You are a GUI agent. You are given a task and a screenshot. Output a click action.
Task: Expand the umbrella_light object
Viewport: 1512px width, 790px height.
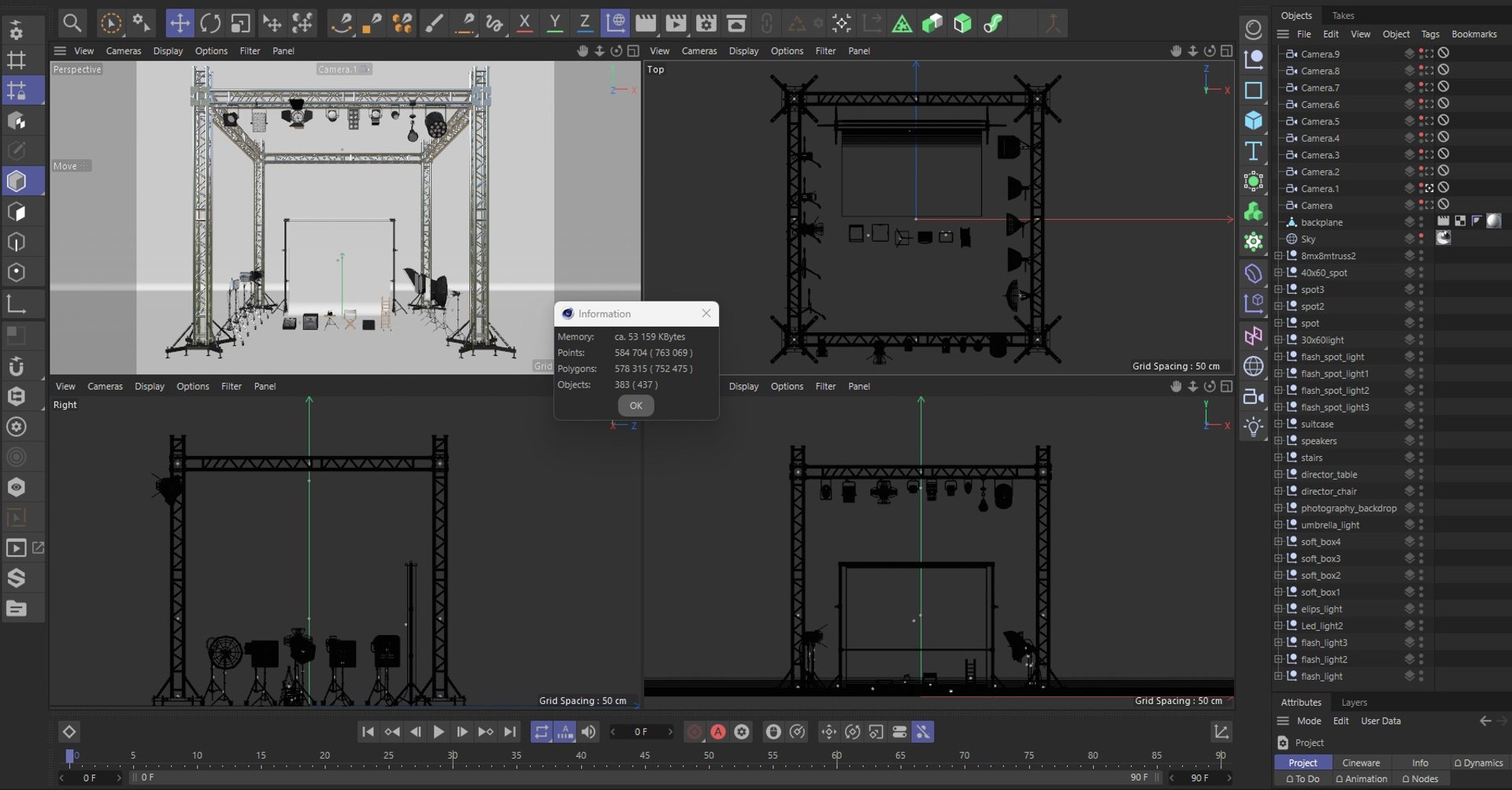[1279, 525]
